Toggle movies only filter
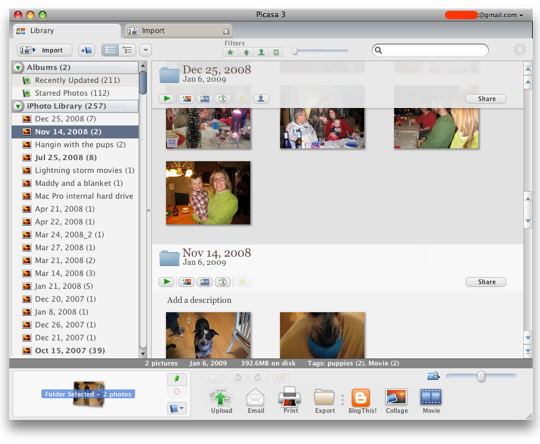 coord(276,52)
